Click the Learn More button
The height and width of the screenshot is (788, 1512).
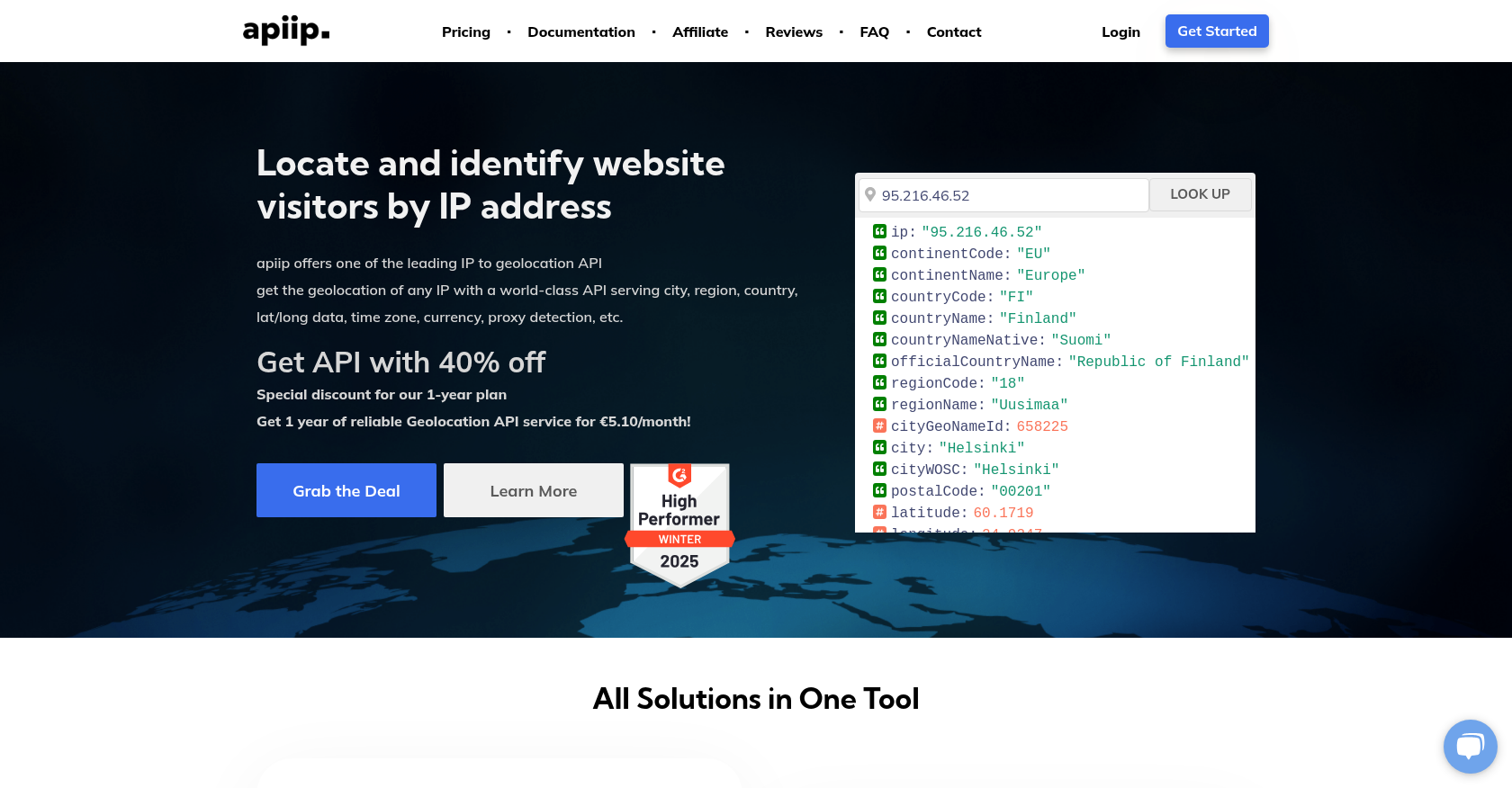coord(534,490)
